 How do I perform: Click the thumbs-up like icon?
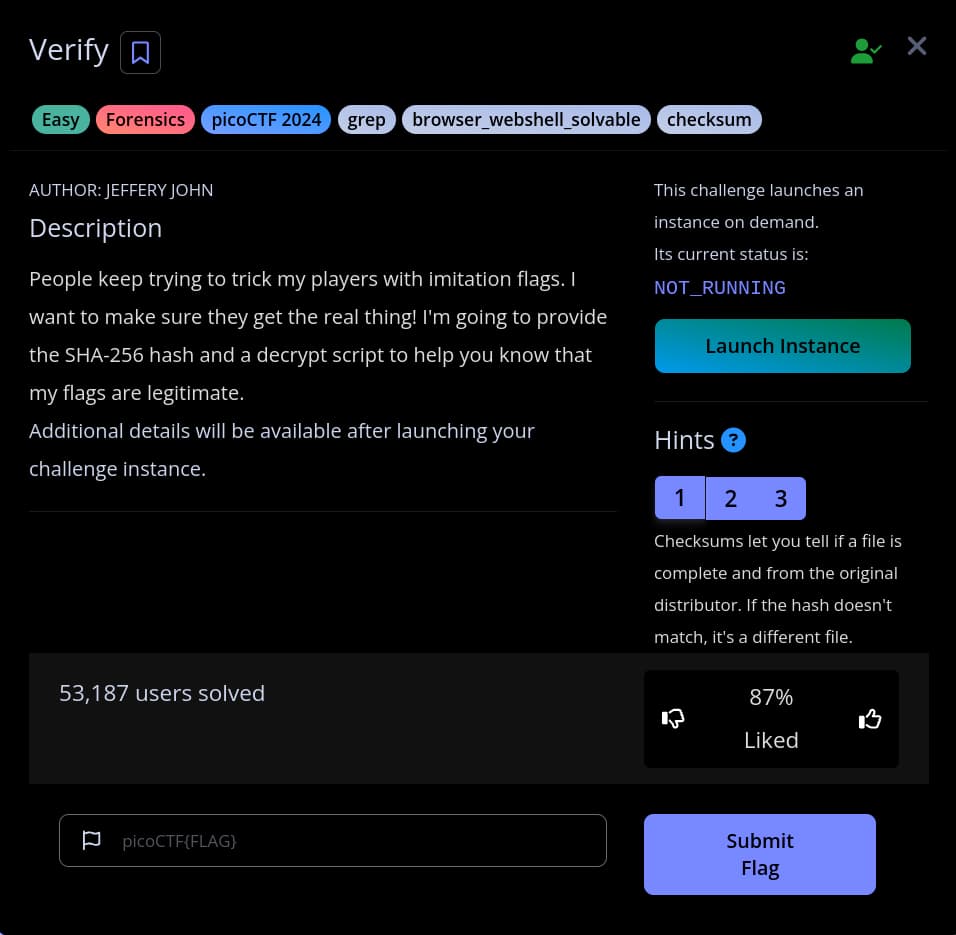click(x=870, y=718)
